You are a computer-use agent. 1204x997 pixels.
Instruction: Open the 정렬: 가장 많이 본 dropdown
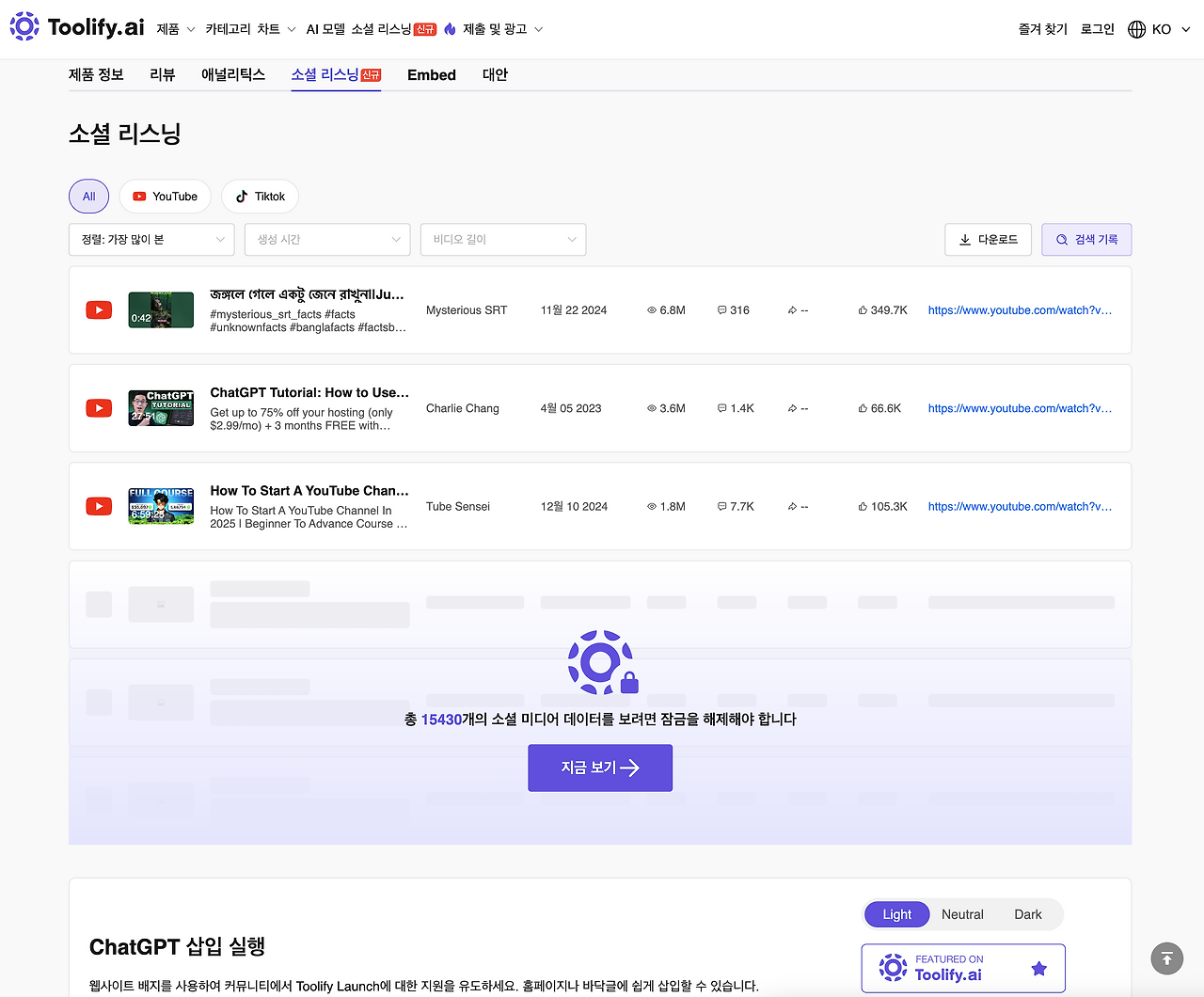150,240
